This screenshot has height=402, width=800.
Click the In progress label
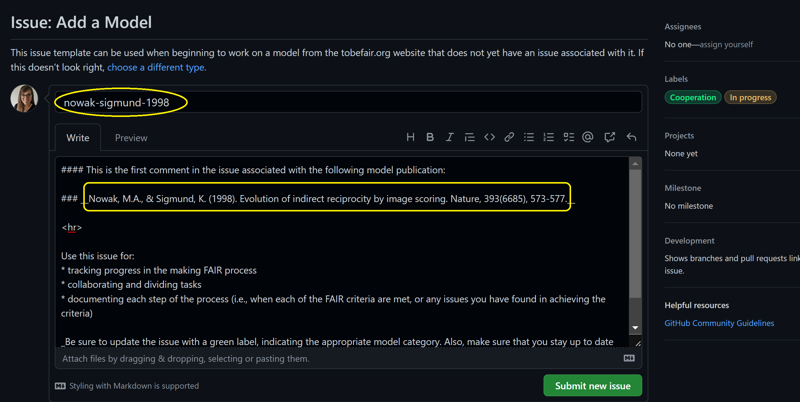[750, 97]
